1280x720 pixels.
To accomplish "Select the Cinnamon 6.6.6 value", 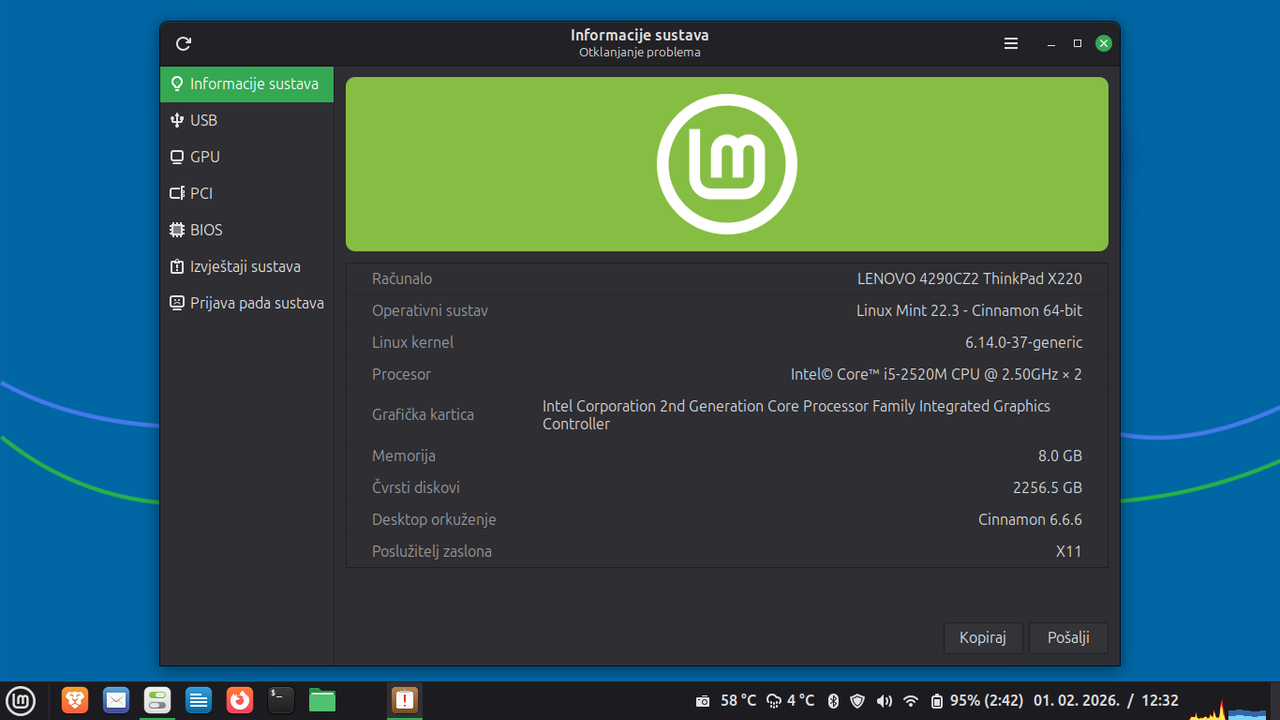I will pos(1030,520).
